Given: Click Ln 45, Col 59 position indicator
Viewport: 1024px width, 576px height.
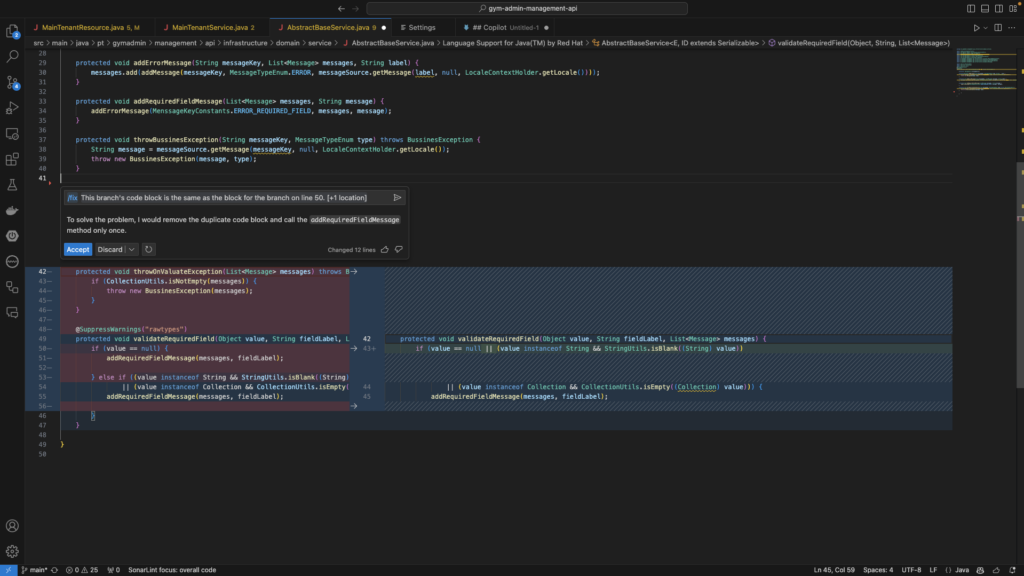Looking at the screenshot, I should 834,570.
